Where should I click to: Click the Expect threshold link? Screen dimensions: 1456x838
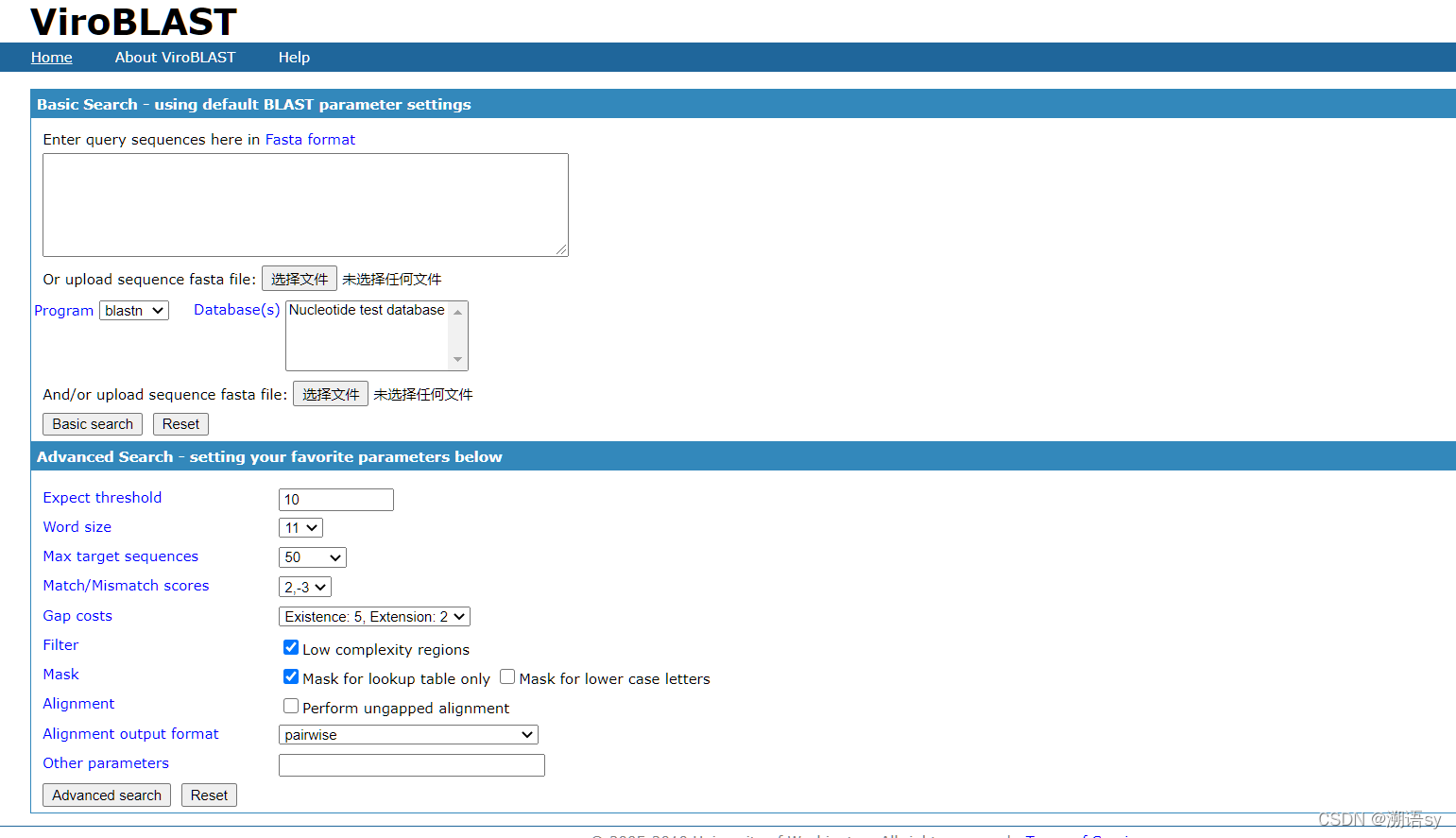102,498
